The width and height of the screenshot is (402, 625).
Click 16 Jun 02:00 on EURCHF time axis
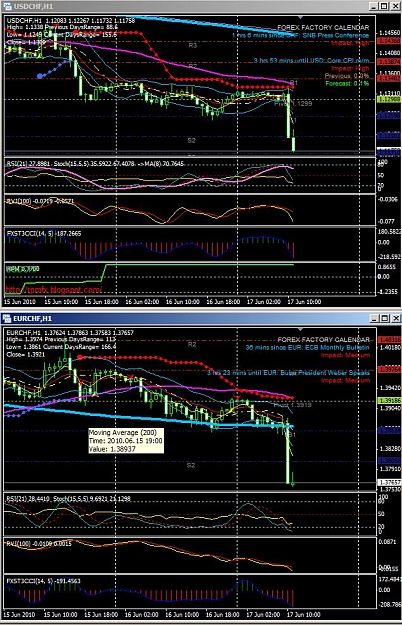coord(141,614)
